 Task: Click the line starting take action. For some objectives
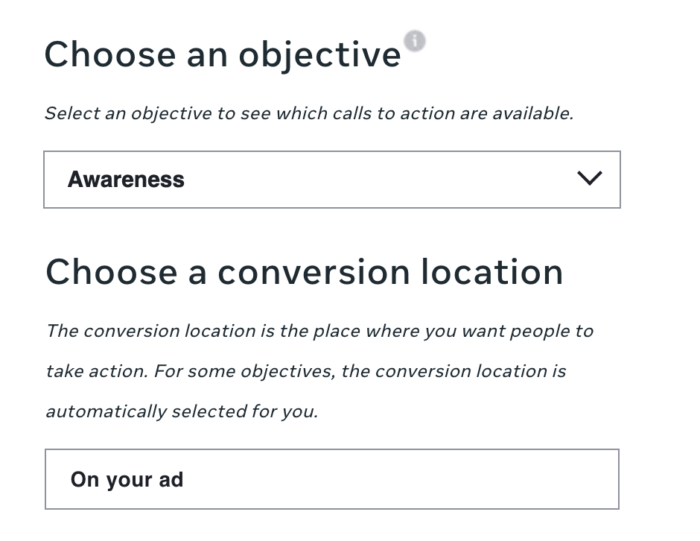coord(306,371)
